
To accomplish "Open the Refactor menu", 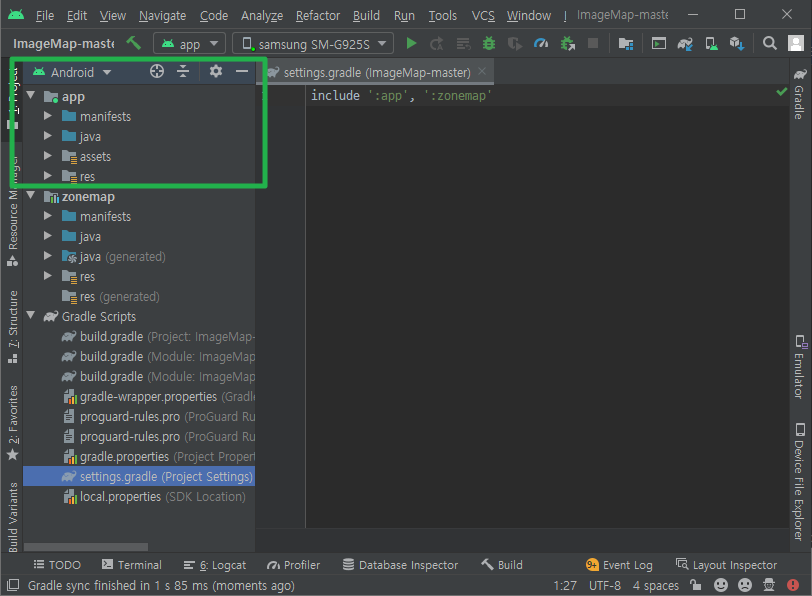I will [x=318, y=16].
